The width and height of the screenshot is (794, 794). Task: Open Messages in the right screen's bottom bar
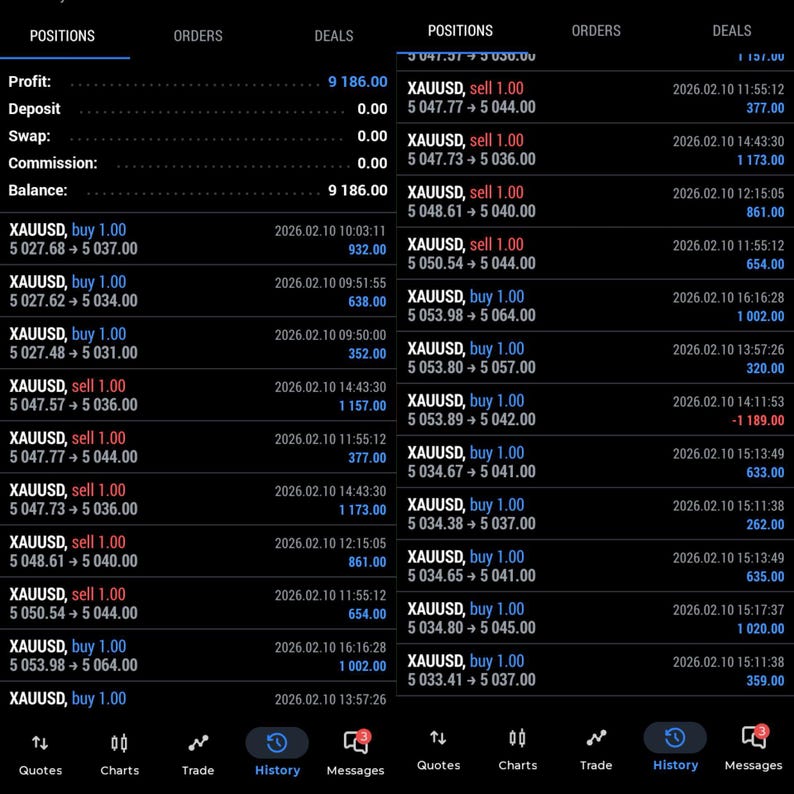point(753,750)
